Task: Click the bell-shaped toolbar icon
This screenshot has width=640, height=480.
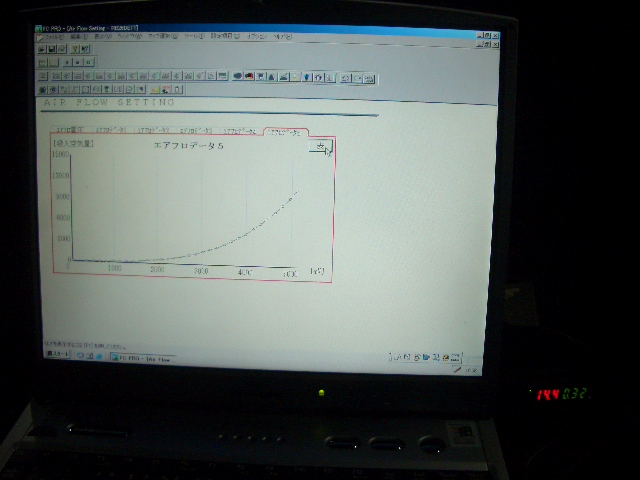Action: point(271,77)
